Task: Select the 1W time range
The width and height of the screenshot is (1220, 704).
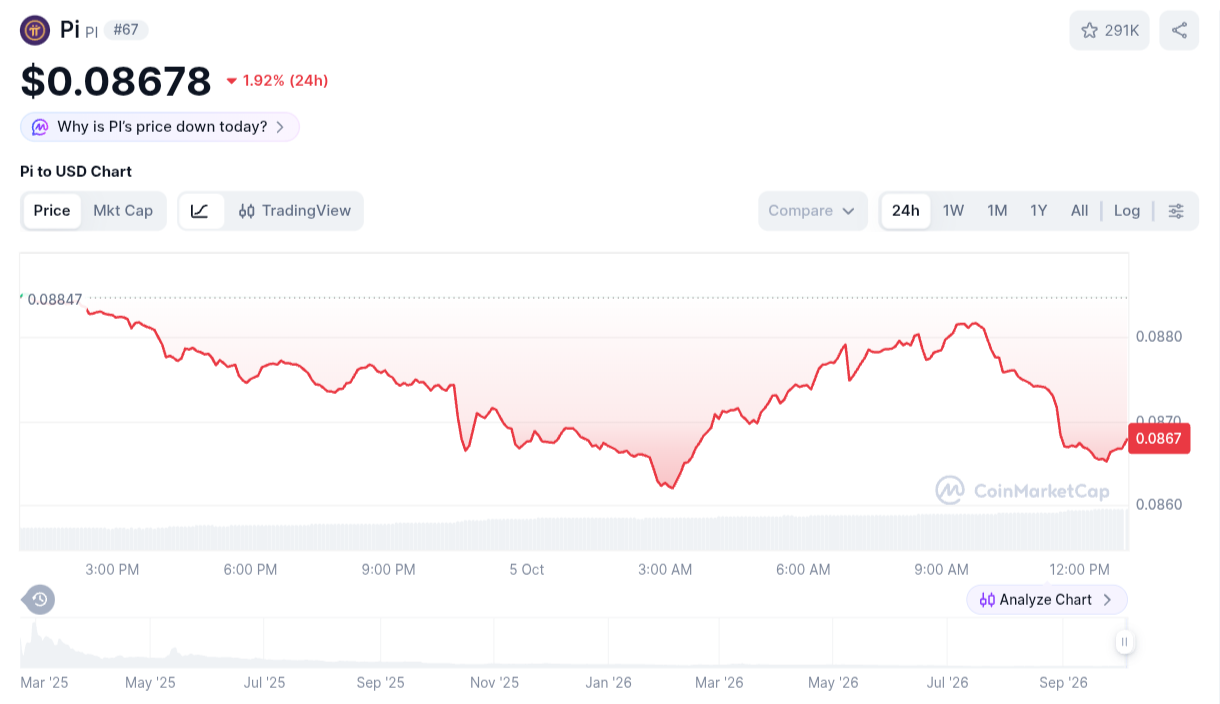Action: click(954, 211)
